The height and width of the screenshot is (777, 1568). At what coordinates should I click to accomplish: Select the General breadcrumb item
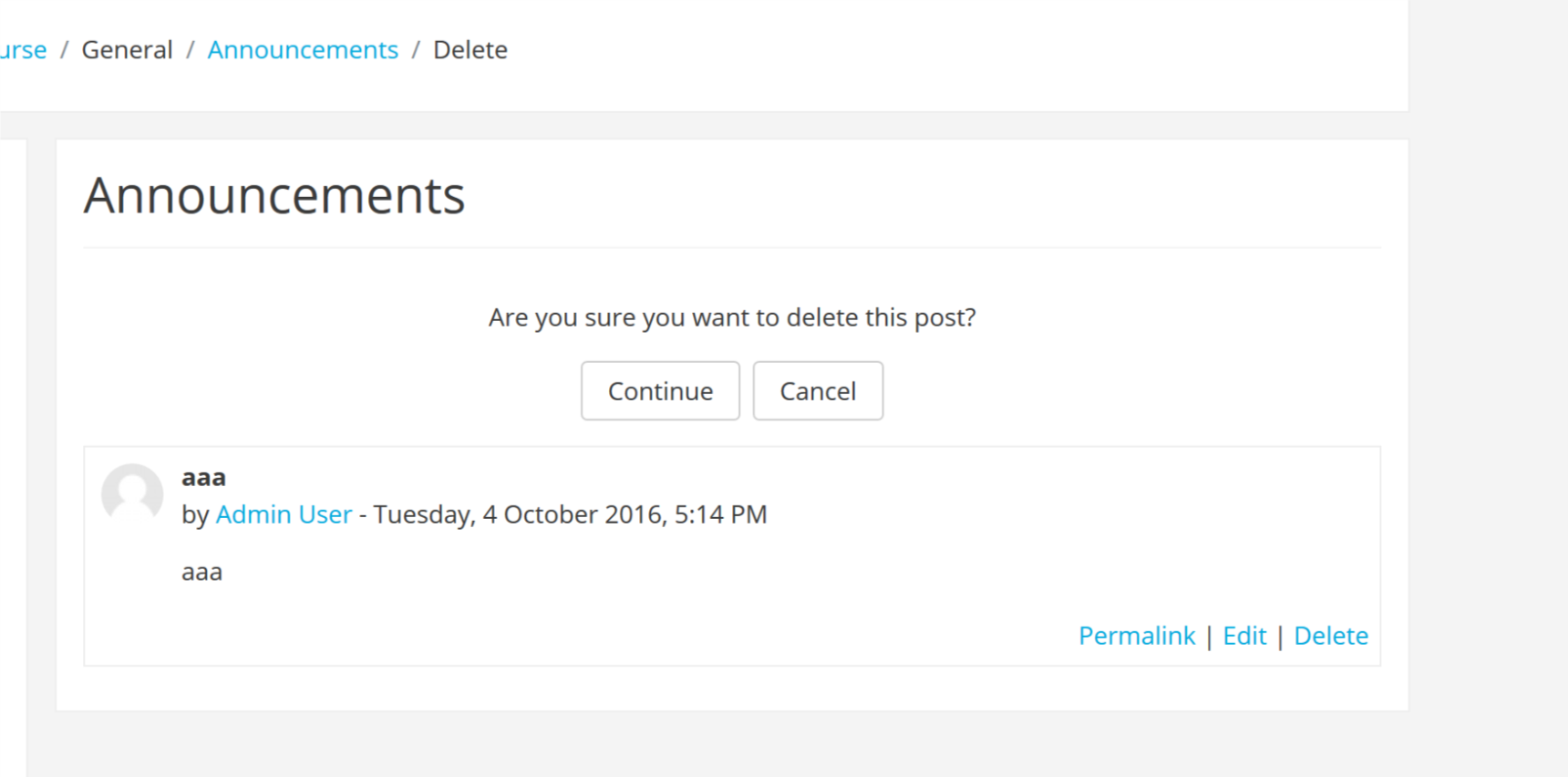pos(127,49)
